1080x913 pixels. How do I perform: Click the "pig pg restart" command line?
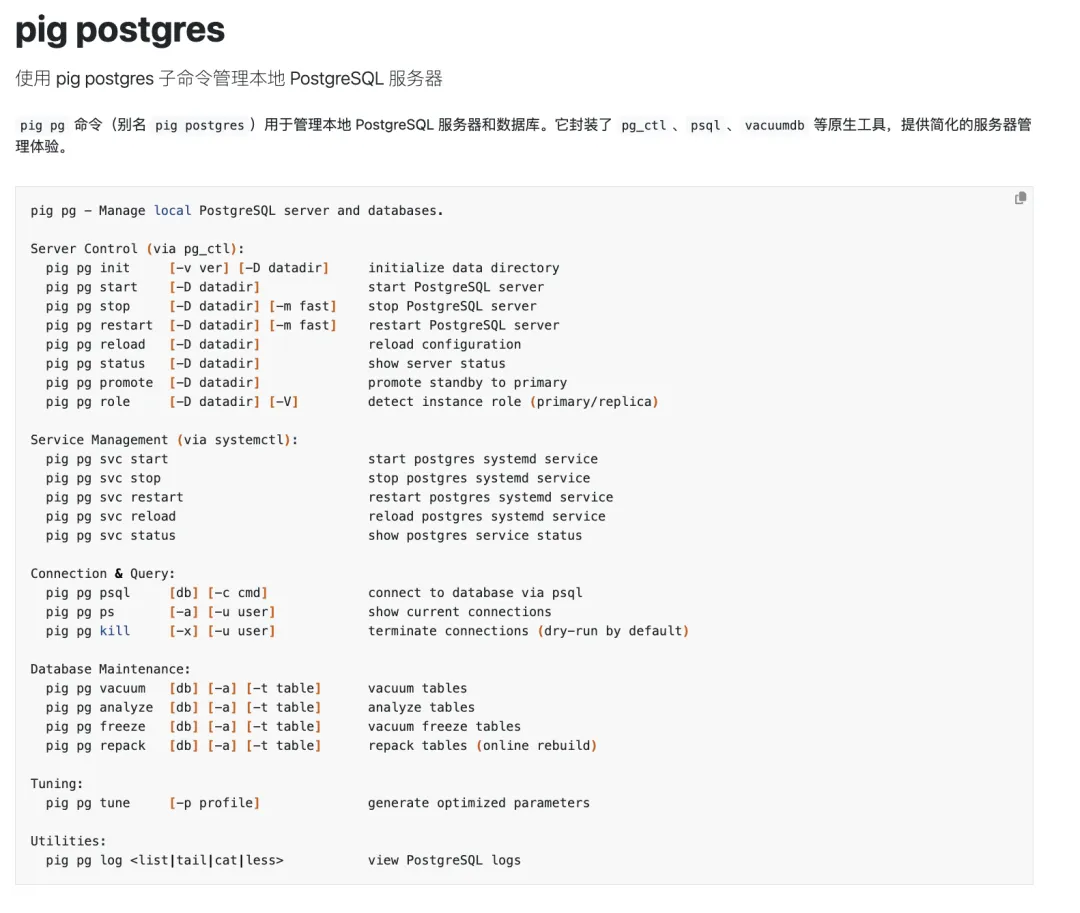tap(99, 325)
